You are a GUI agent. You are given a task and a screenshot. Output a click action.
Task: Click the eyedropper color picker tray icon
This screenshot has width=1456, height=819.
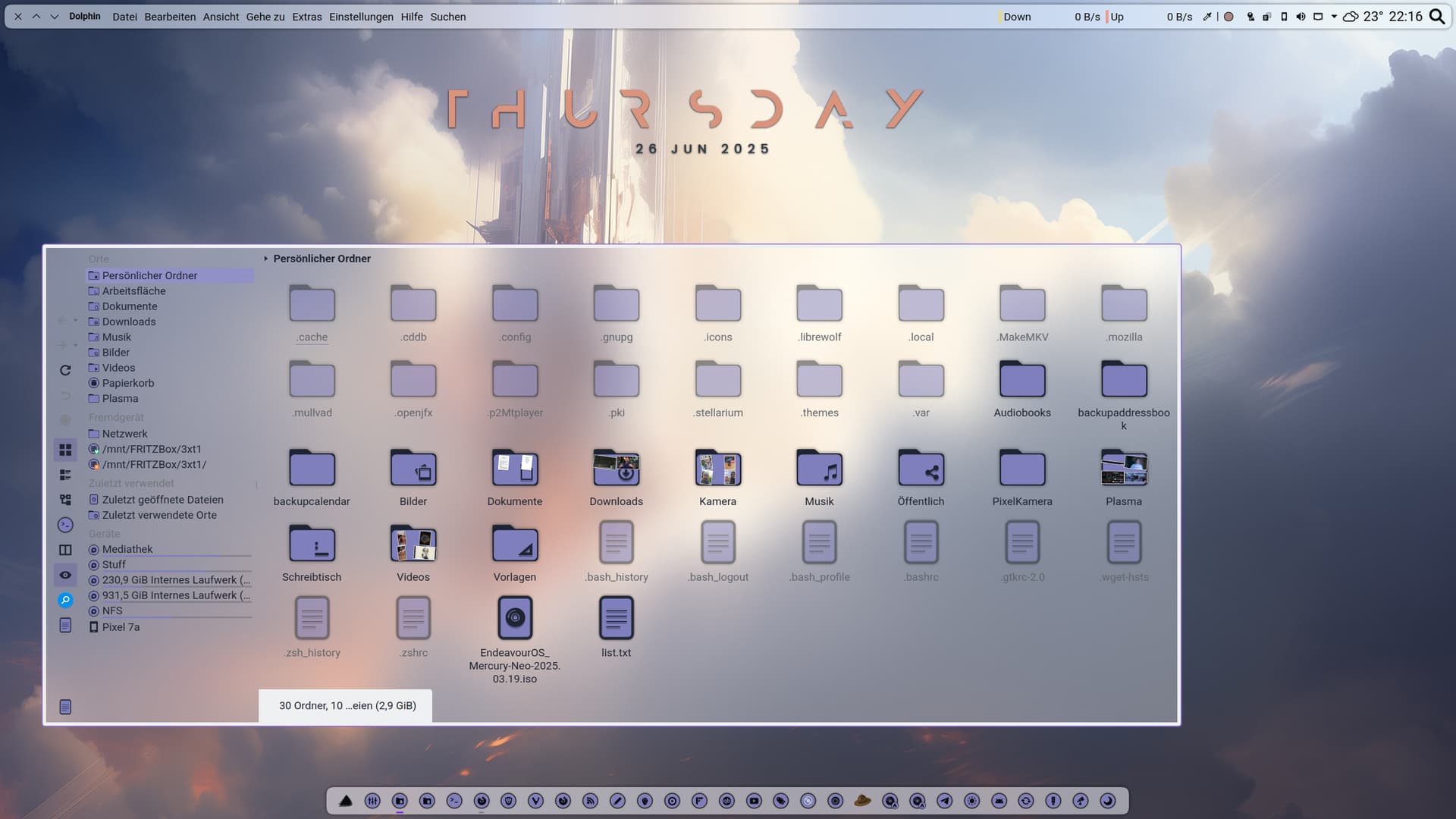[x=1207, y=17]
